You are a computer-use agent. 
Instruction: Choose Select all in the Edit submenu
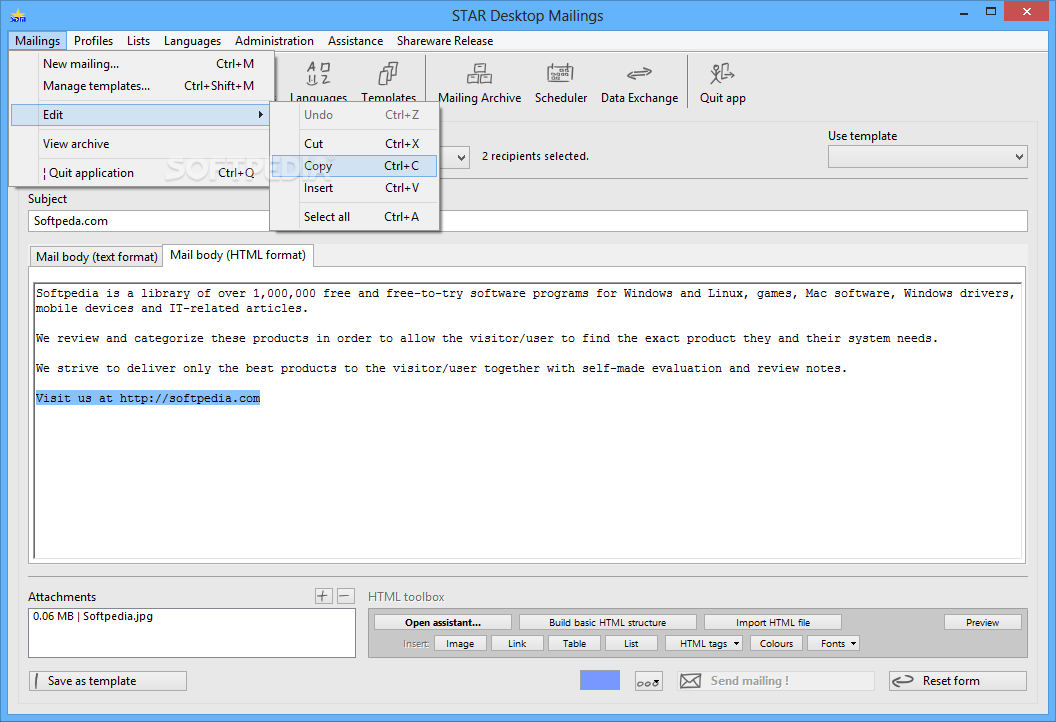coord(355,217)
